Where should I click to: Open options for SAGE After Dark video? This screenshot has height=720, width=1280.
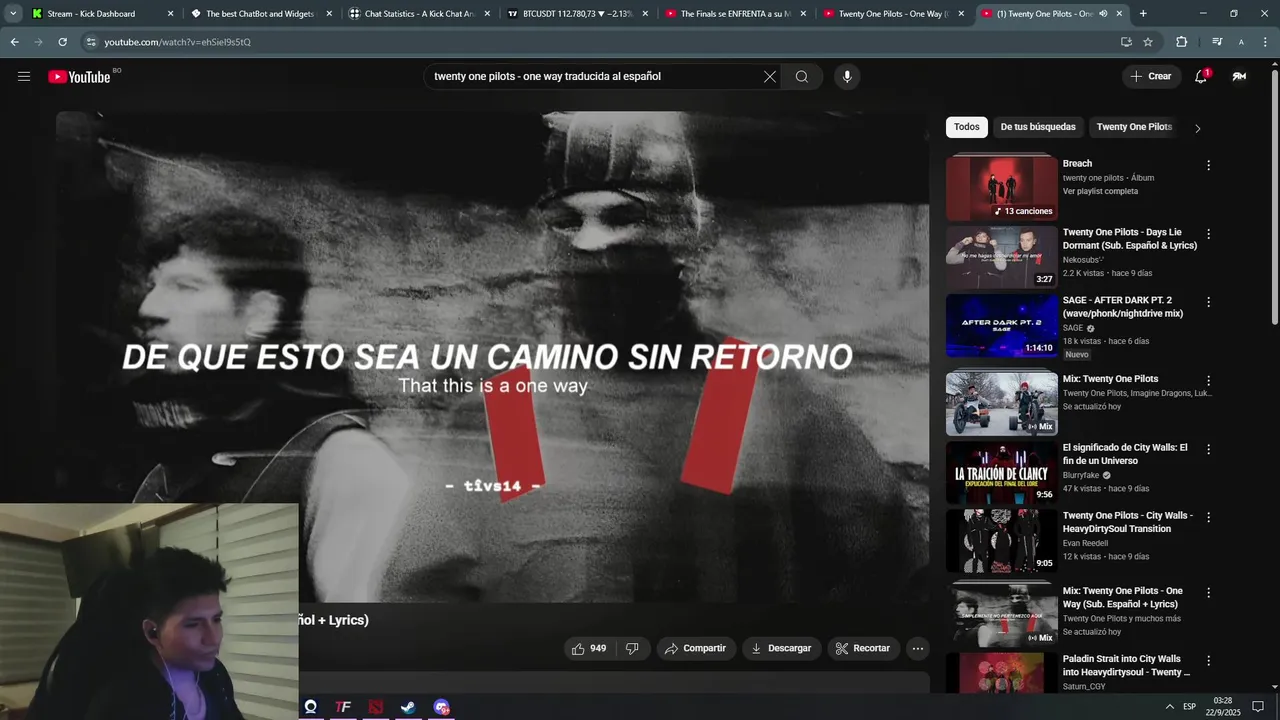click(x=1208, y=302)
